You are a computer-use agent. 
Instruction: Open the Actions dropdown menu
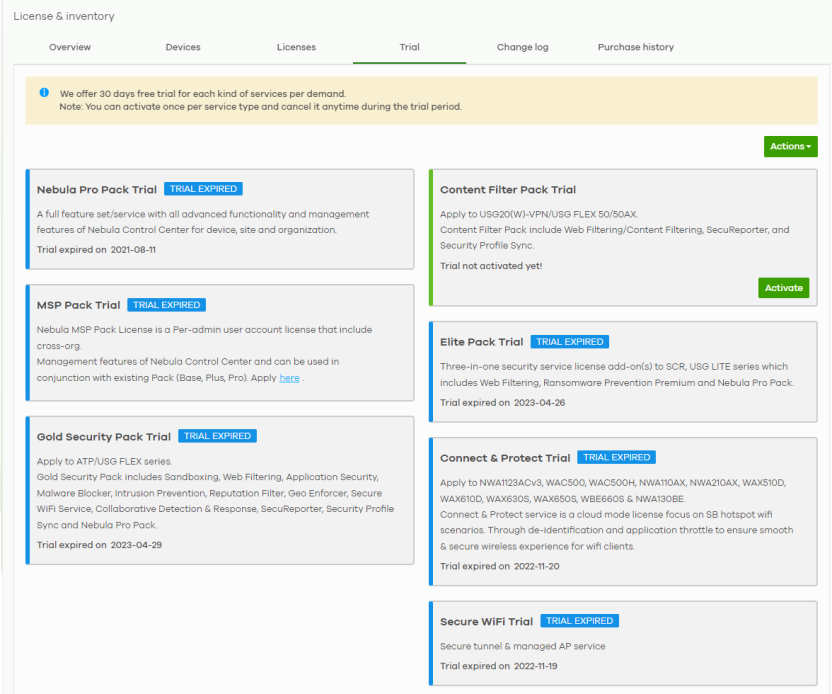click(x=790, y=146)
